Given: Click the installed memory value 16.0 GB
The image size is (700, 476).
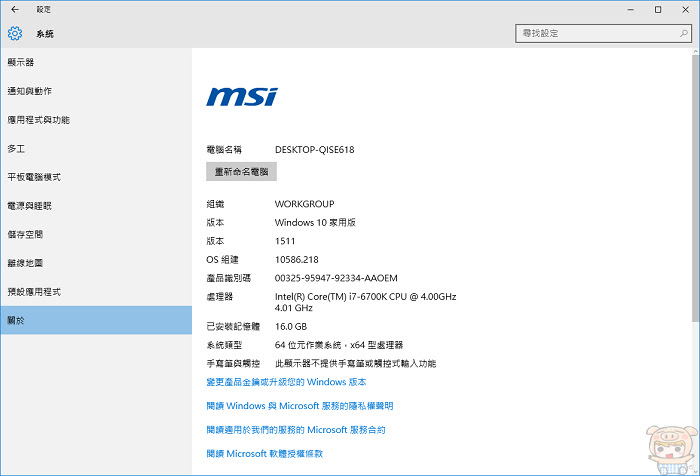Looking at the screenshot, I should [x=291, y=326].
